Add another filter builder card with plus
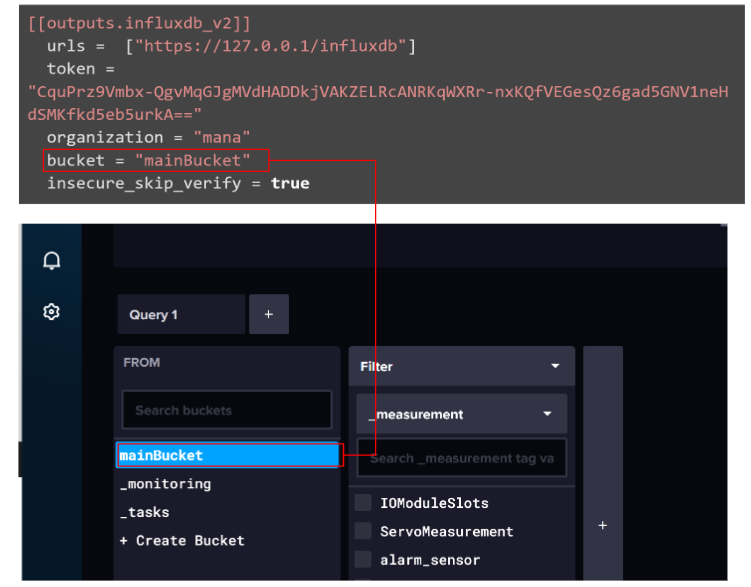This screenshot has height=587, width=751. click(x=603, y=525)
